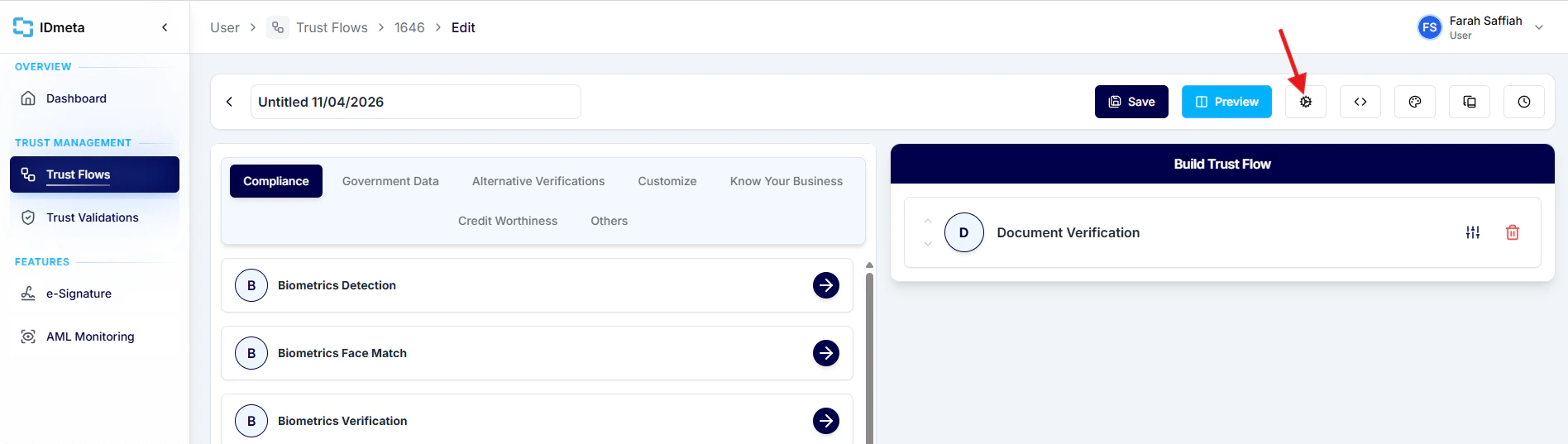Open Trust Flows in the sidebar
1568x444 pixels.
point(94,174)
